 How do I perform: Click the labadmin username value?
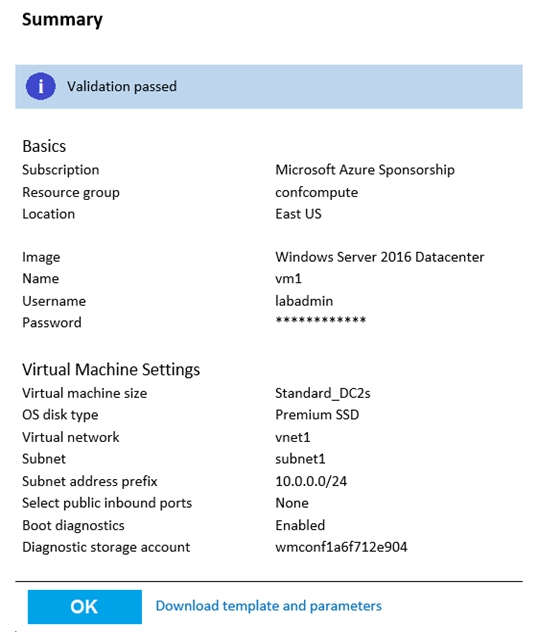304,301
